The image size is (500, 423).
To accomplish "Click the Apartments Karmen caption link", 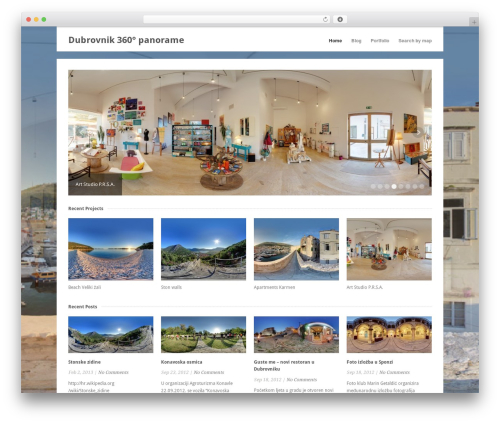I will [x=274, y=287].
